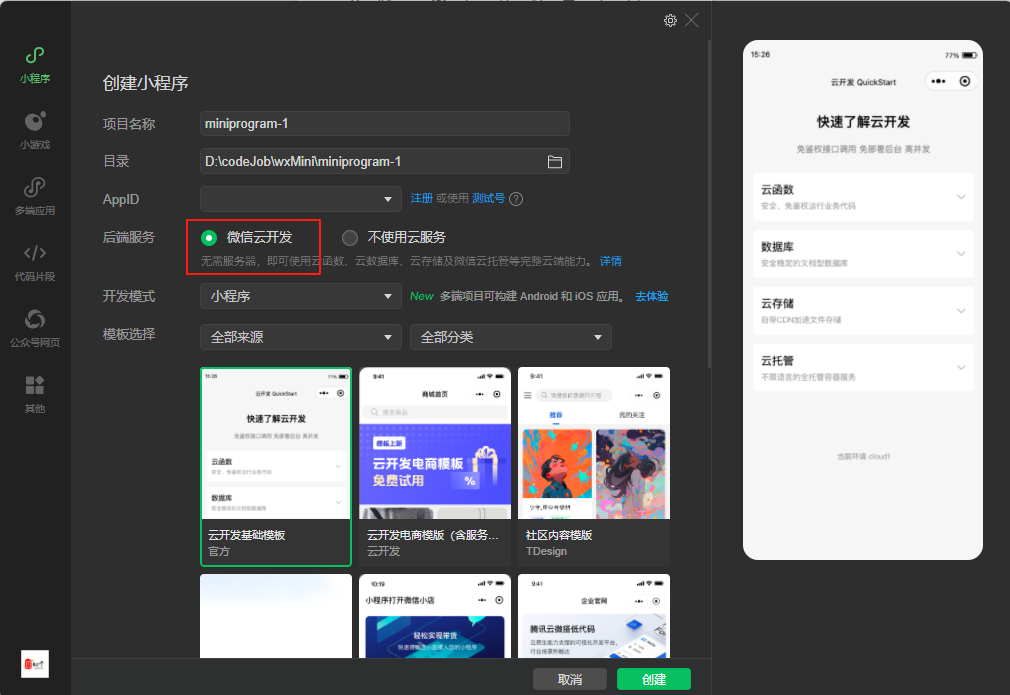Select the 微信云开发 radio button
The width and height of the screenshot is (1010, 695).
pyautogui.click(x=207, y=237)
